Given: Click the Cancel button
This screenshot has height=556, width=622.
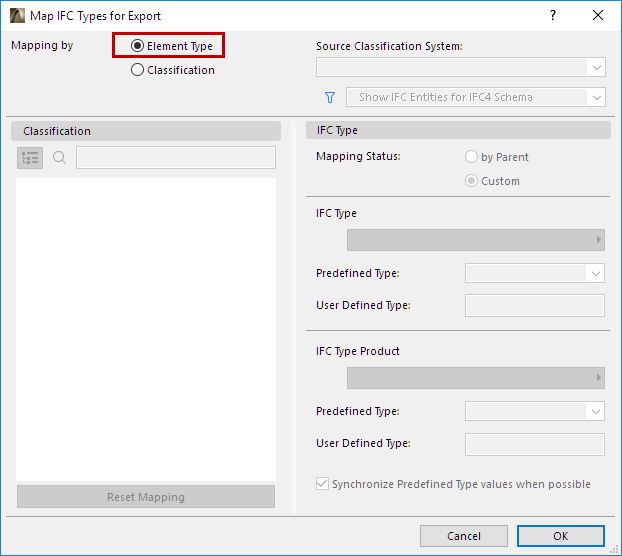Looking at the screenshot, I should pyautogui.click(x=464, y=536).
